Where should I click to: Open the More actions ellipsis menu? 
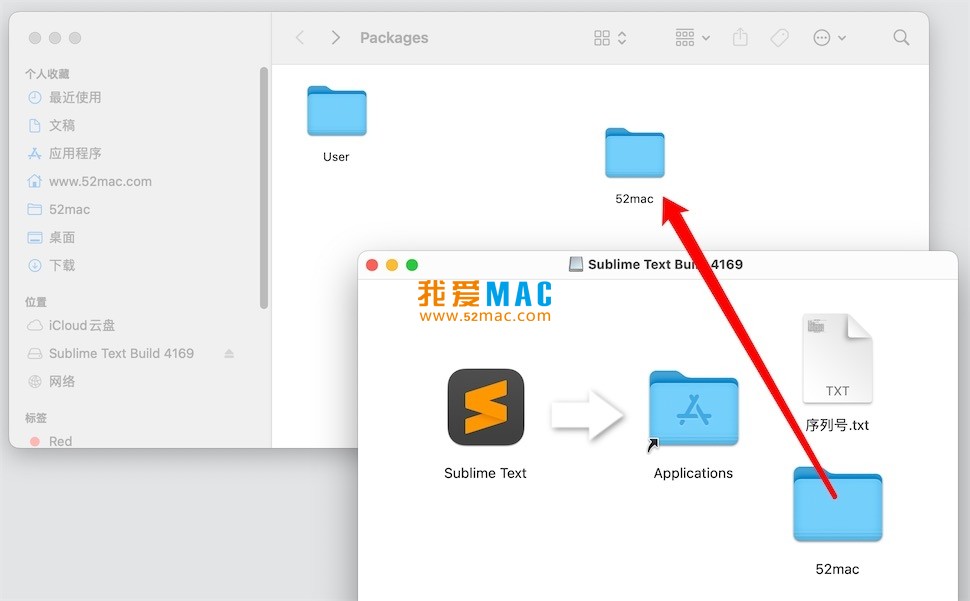[829, 38]
